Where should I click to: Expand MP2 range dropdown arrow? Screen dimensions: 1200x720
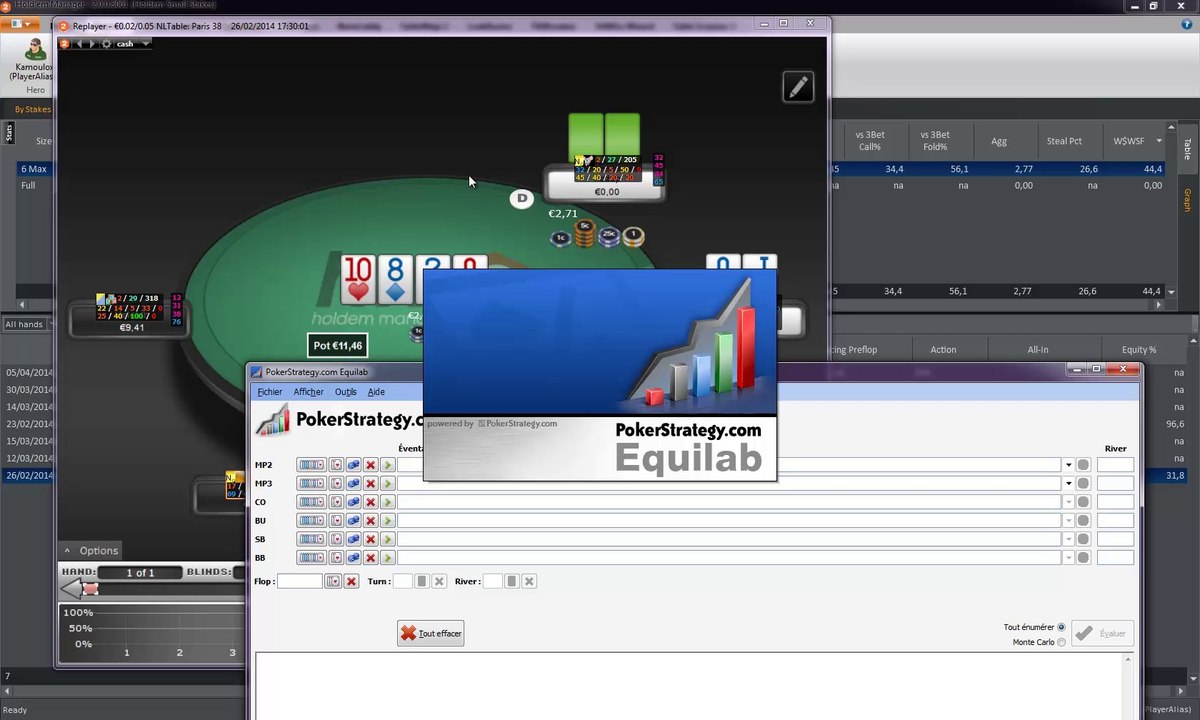(1068, 465)
